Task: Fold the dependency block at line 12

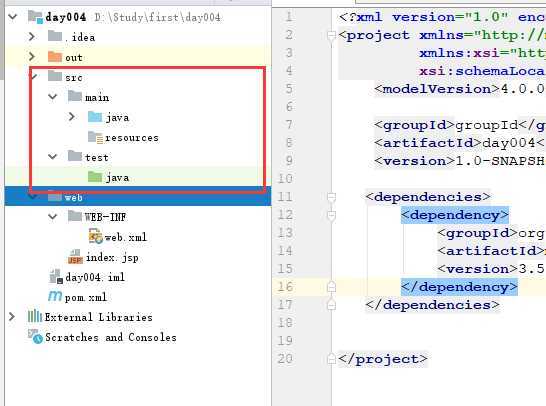Action: (332, 215)
